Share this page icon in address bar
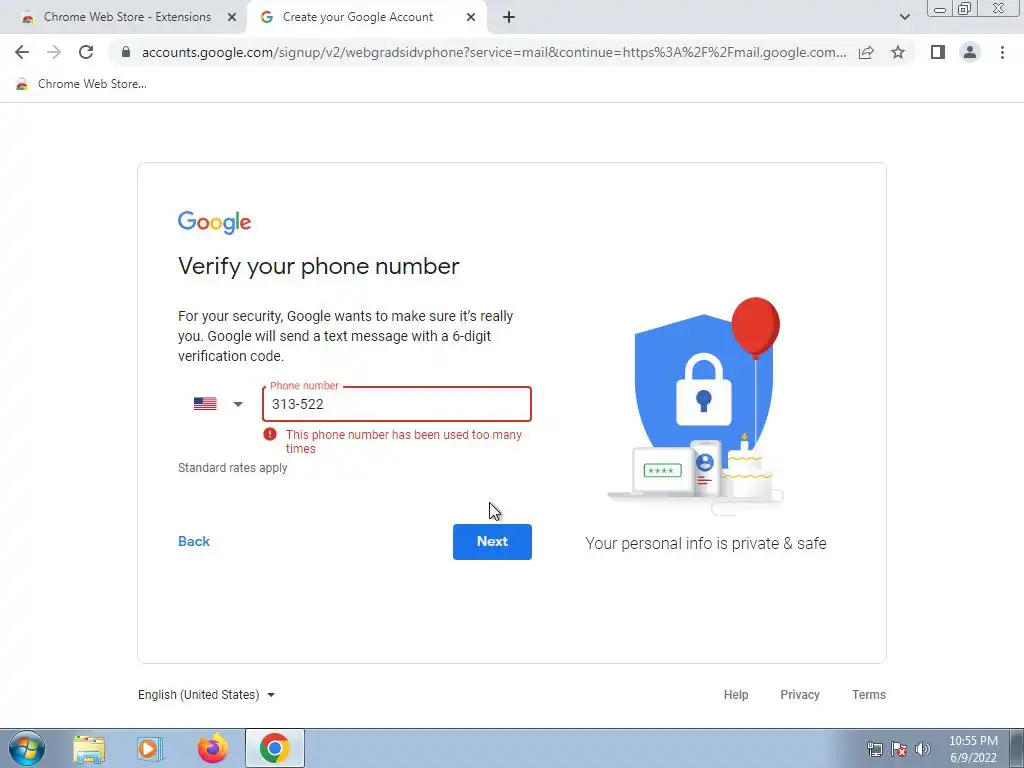Screen dimensions: 1024x768 pos(866,52)
